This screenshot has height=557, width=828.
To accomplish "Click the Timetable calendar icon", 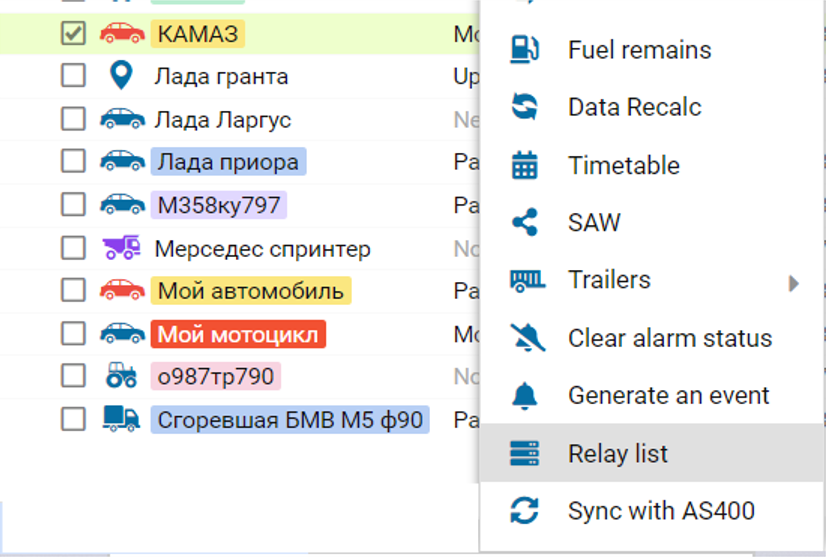I will (525, 165).
